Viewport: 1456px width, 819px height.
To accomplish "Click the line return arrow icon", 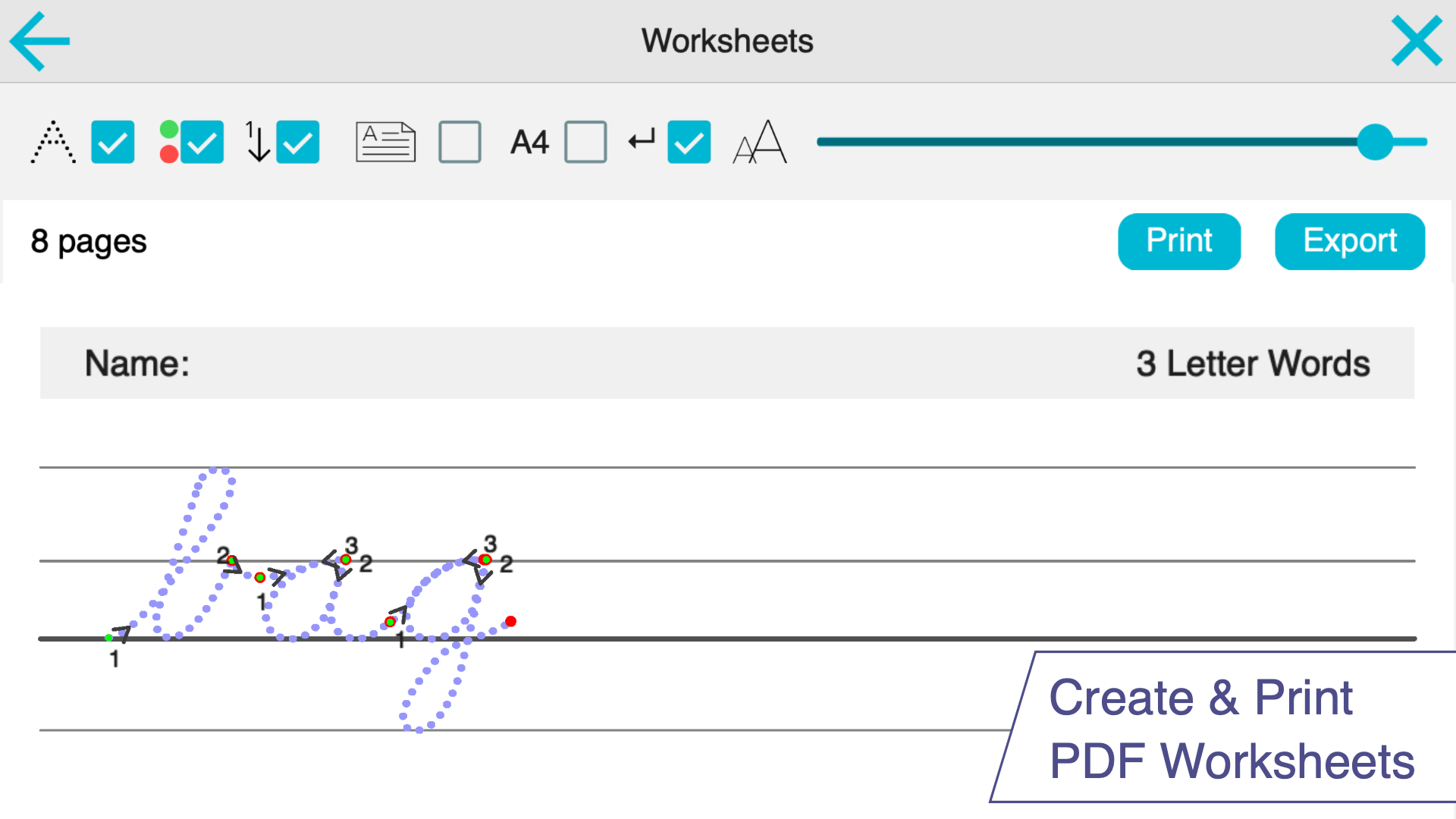I will pos(642,140).
